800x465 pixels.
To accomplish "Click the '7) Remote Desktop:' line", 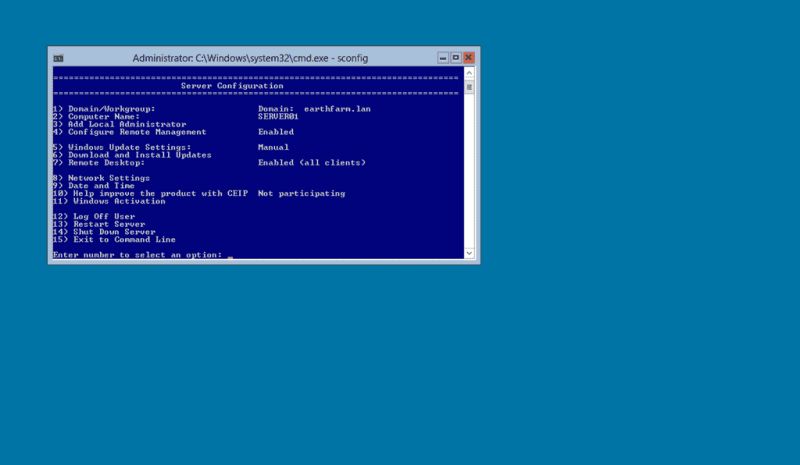I will coord(99,162).
